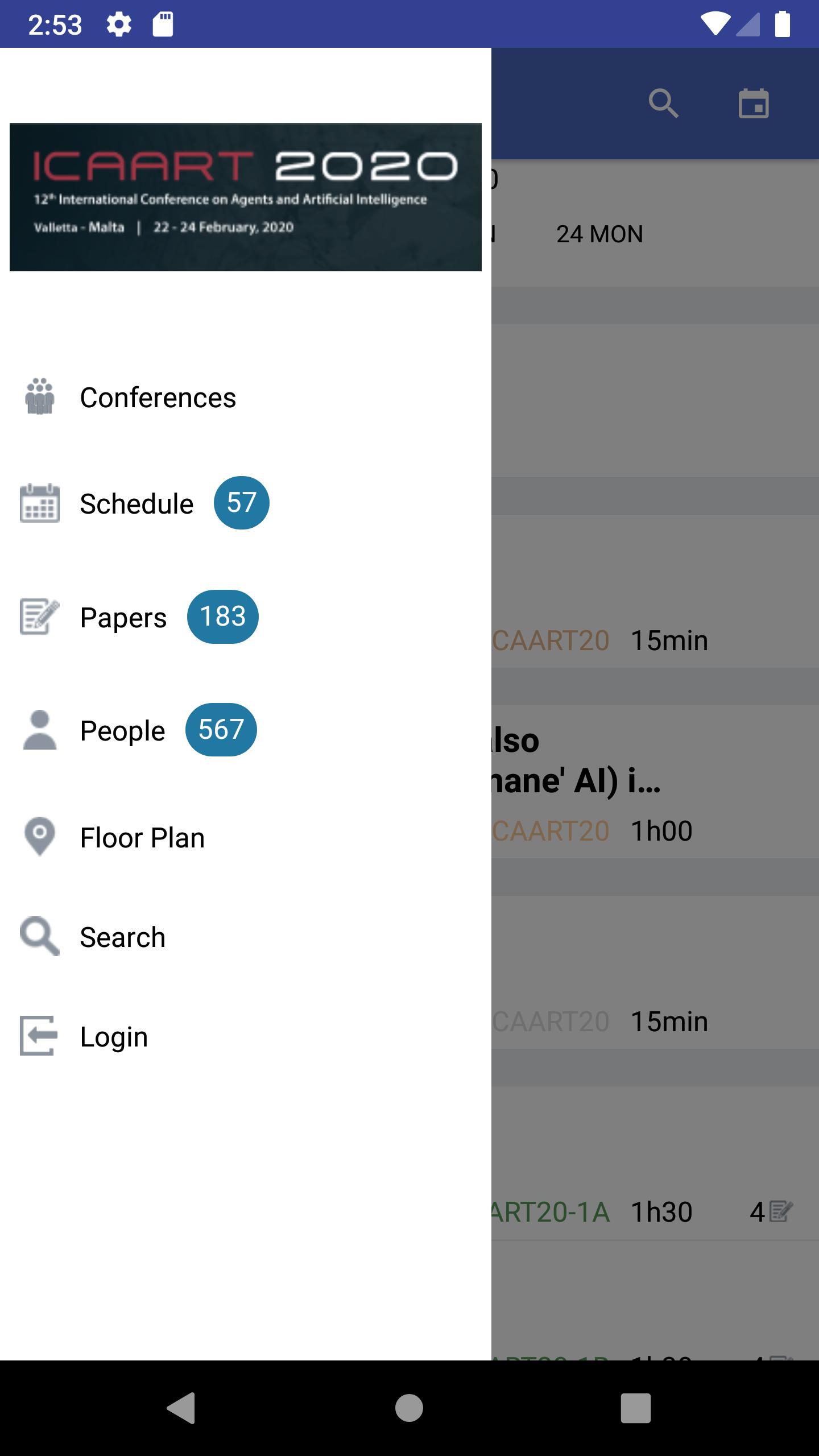Open the Papers menu entry
The width and height of the screenshot is (819, 1456).
[246, 617]
